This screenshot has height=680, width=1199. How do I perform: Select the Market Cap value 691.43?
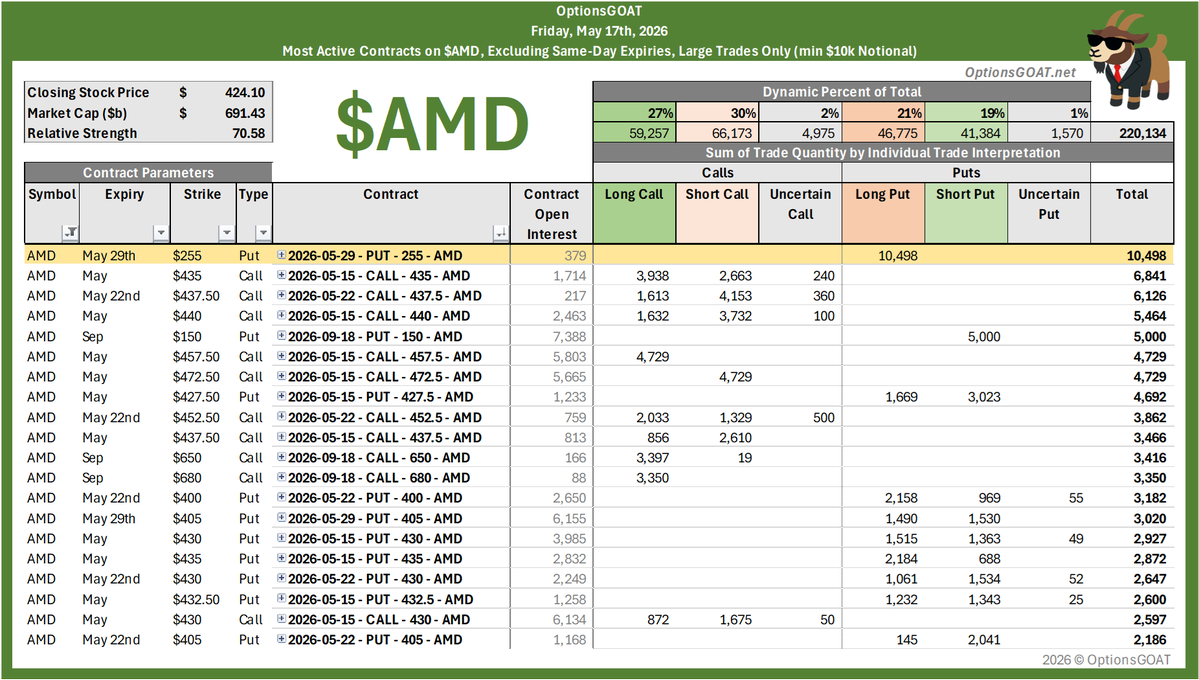pos(245,113)
